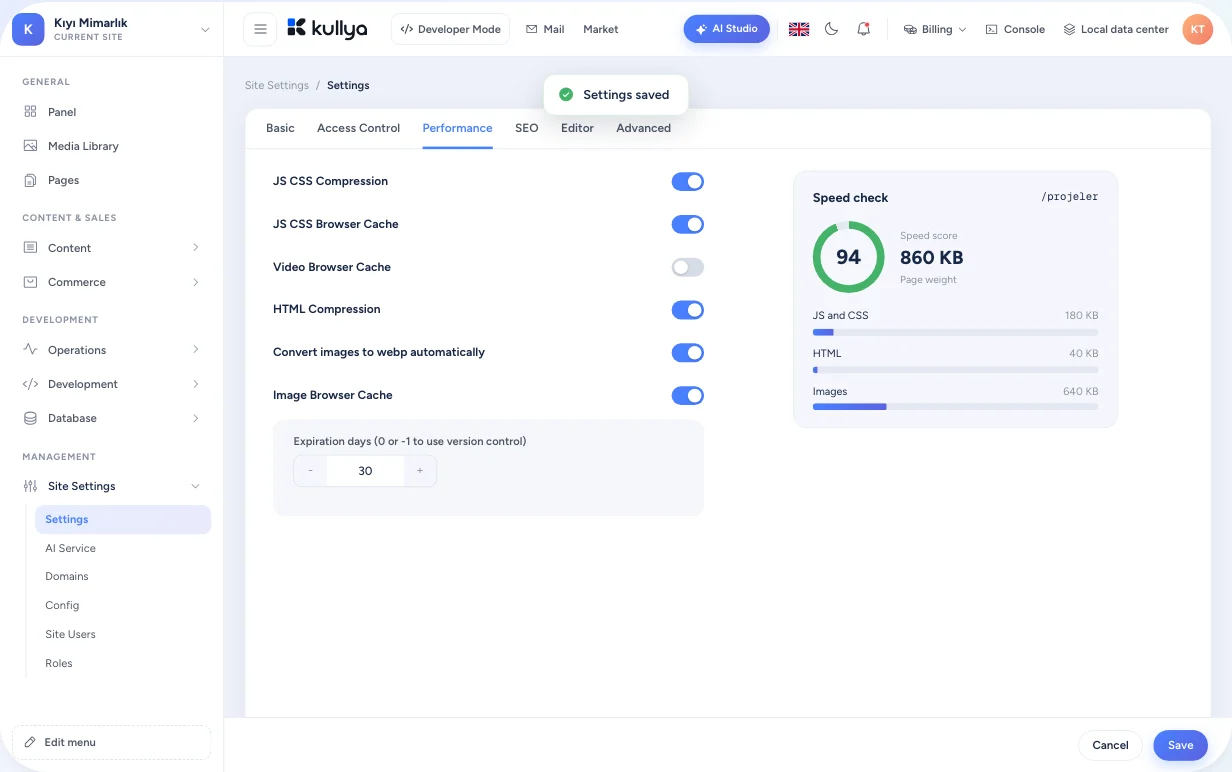
Task: Click the Commerce sidebar icon
Action: coord(30,282)
